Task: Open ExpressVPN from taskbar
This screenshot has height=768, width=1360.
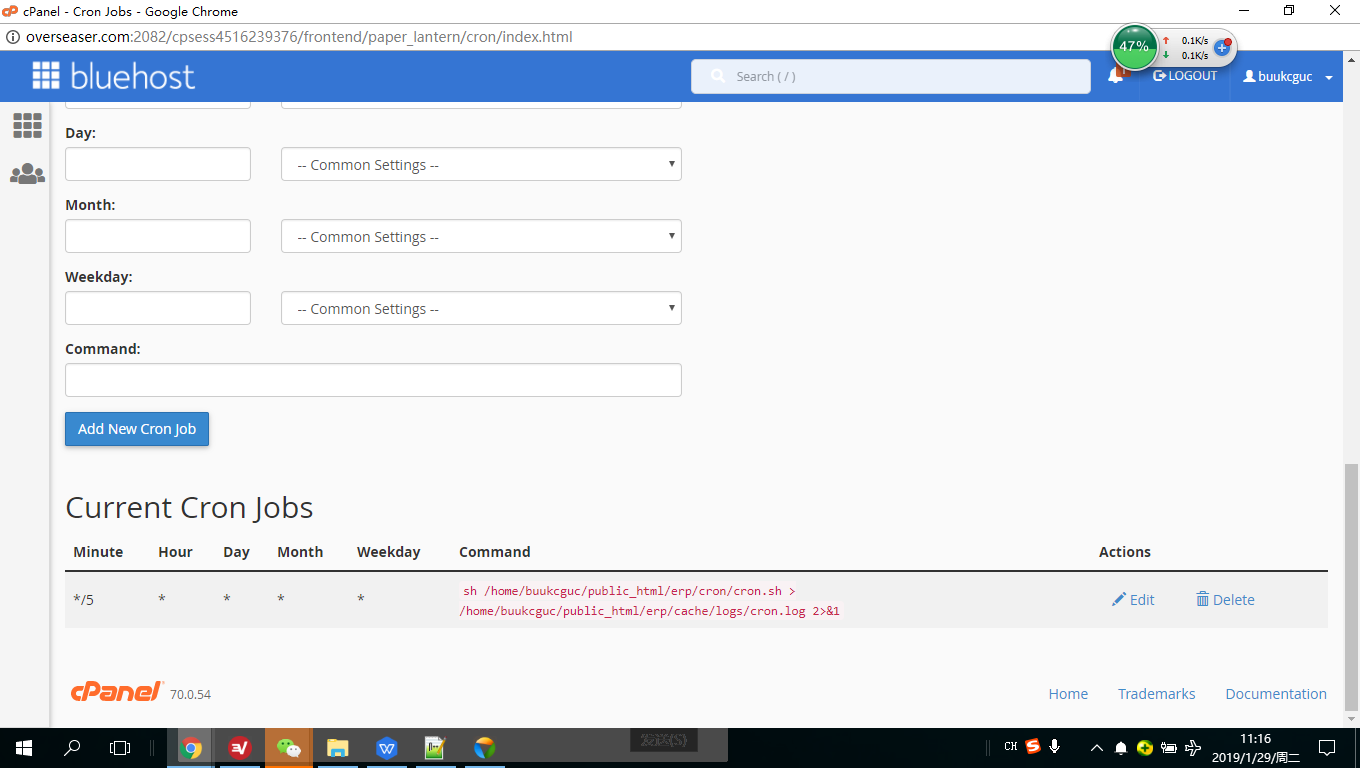Action: click(x=240, y=747)
